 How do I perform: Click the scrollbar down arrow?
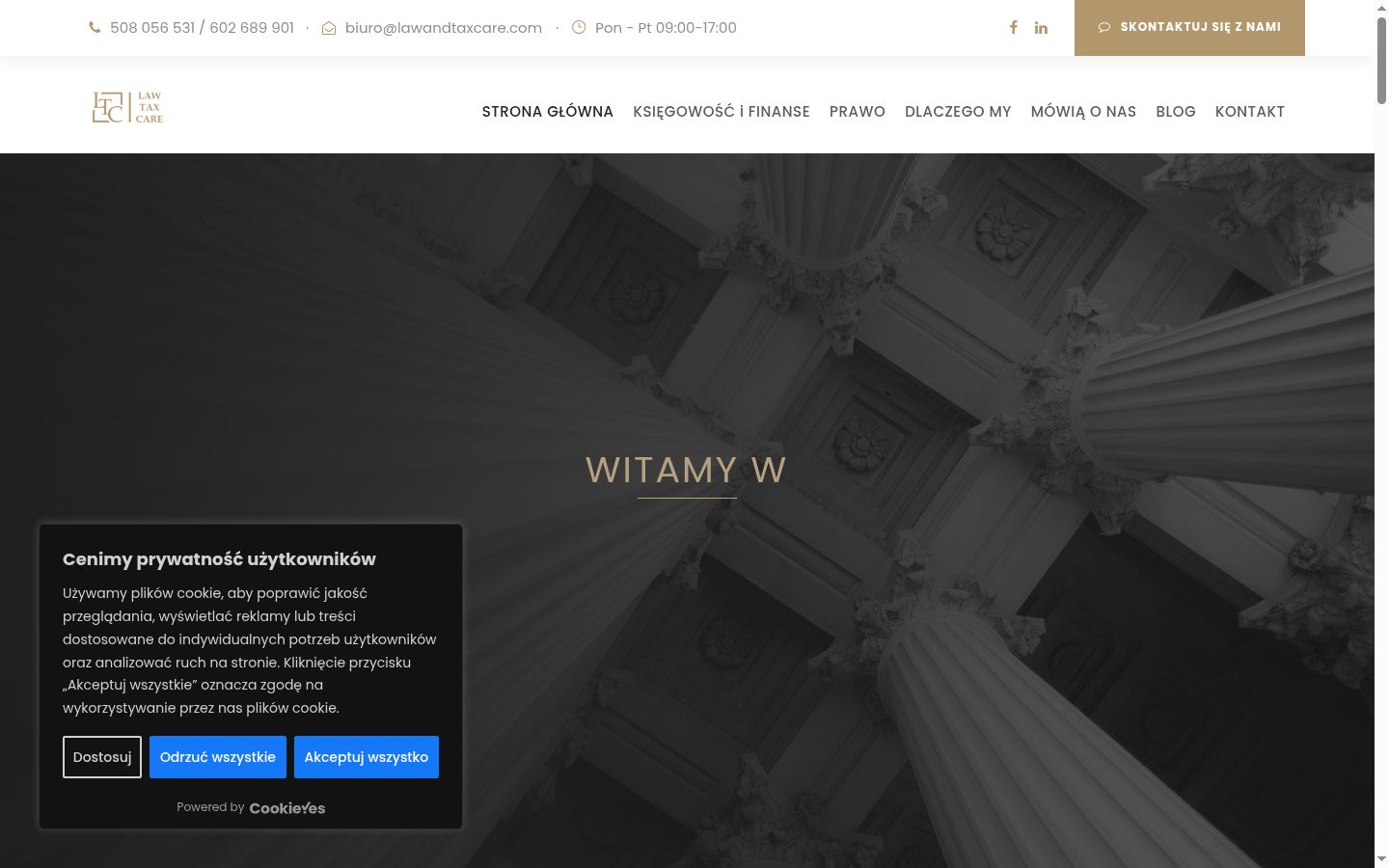1381,858
